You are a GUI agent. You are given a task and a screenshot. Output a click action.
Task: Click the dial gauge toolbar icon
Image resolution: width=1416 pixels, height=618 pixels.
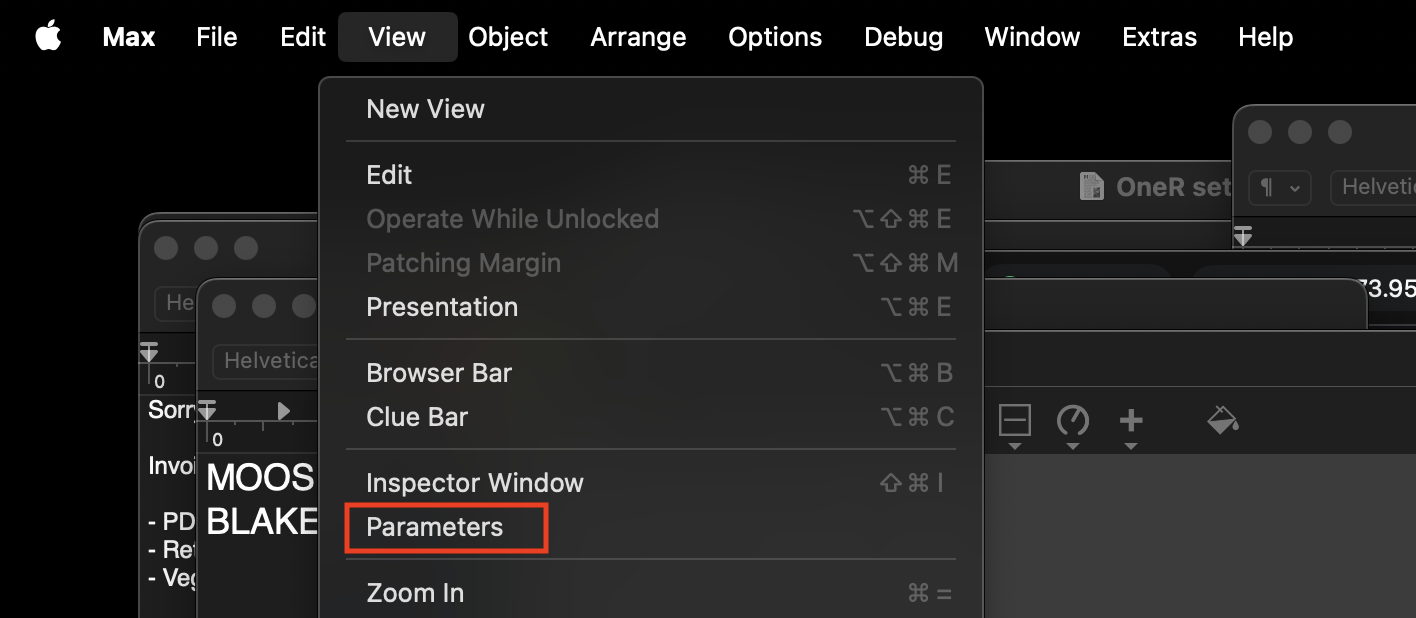[1073, 420]
